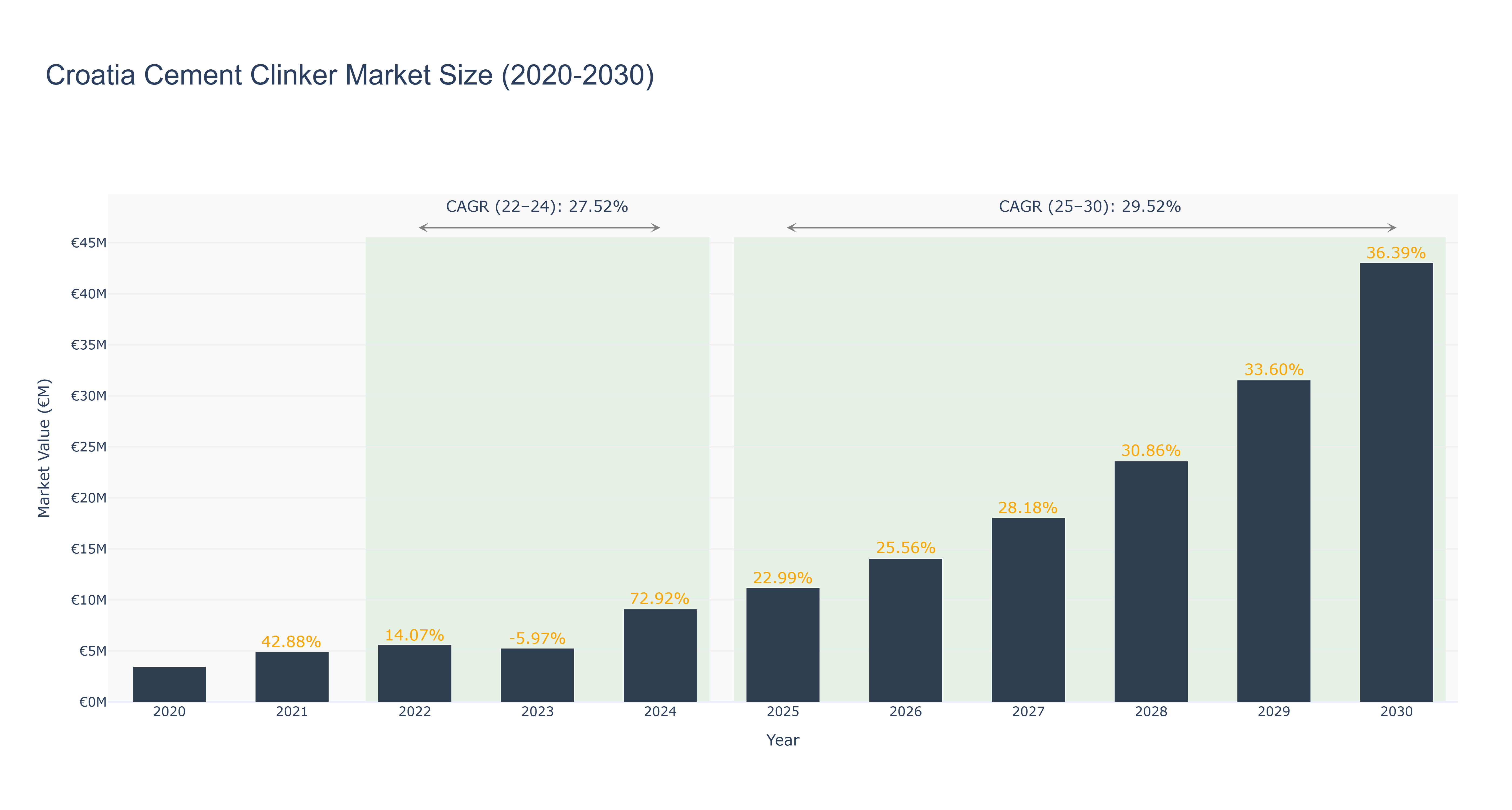Viewport: 1512px width, 810px height.
Task: Click the chart title text
Action: (x=350, y=75)
